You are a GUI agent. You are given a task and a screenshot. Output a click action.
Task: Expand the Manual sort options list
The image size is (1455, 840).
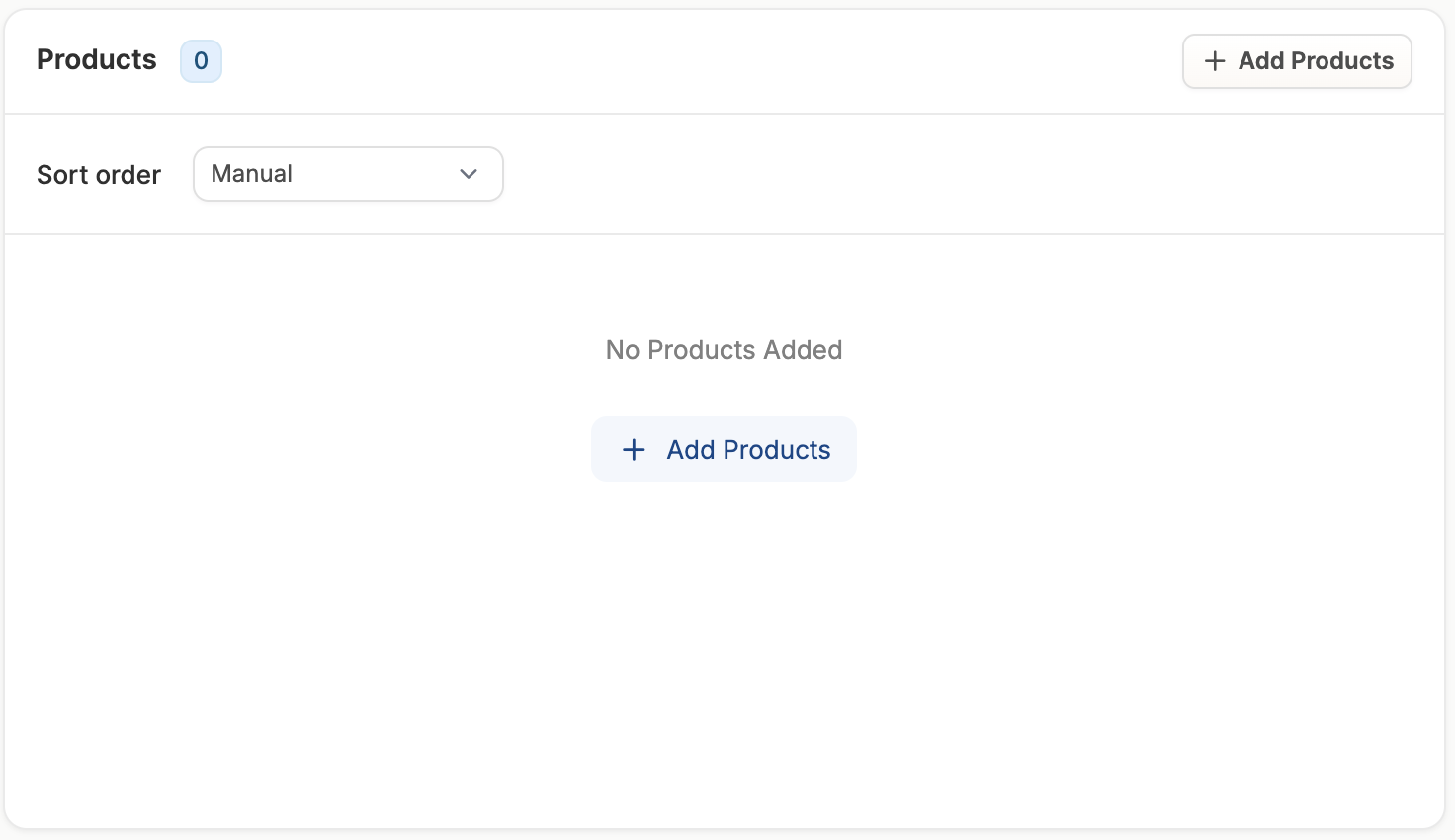point(348,174)
